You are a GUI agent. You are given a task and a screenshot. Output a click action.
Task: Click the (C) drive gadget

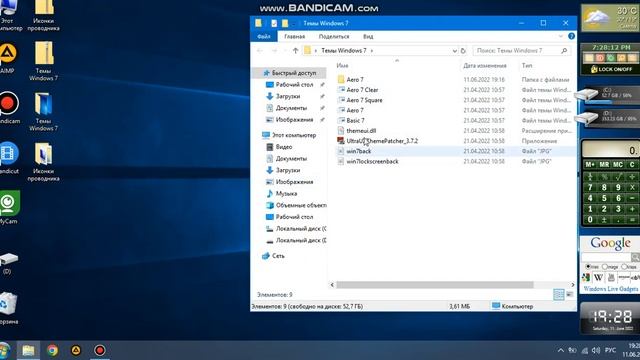[608, 95]
